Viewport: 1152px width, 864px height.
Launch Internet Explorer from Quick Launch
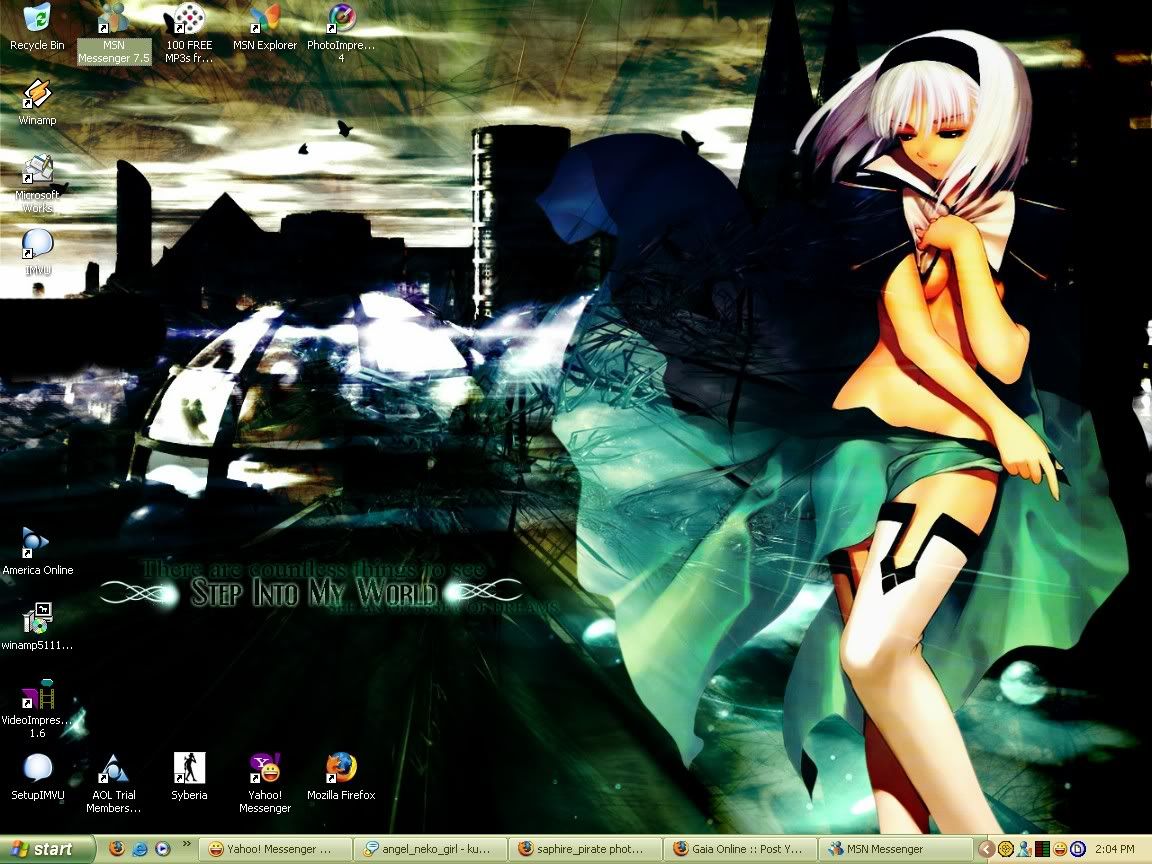point(140,849)
